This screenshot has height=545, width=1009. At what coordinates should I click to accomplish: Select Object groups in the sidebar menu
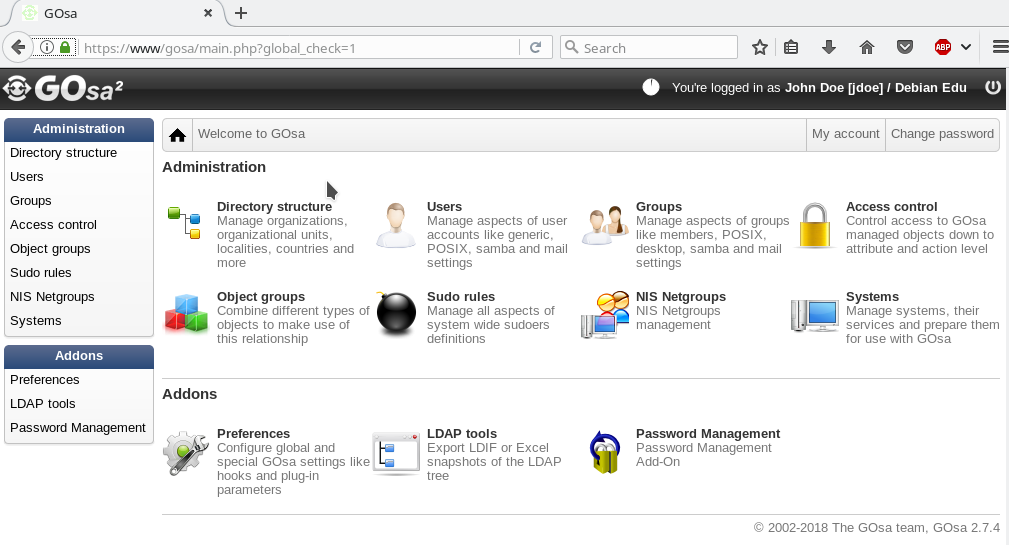[50, 248]
